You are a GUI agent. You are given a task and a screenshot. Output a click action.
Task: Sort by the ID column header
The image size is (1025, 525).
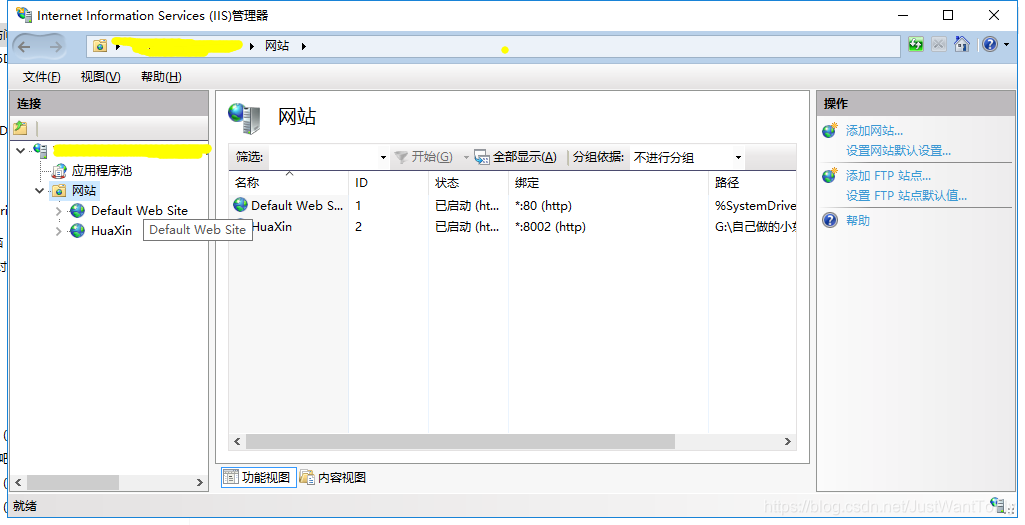388,182
